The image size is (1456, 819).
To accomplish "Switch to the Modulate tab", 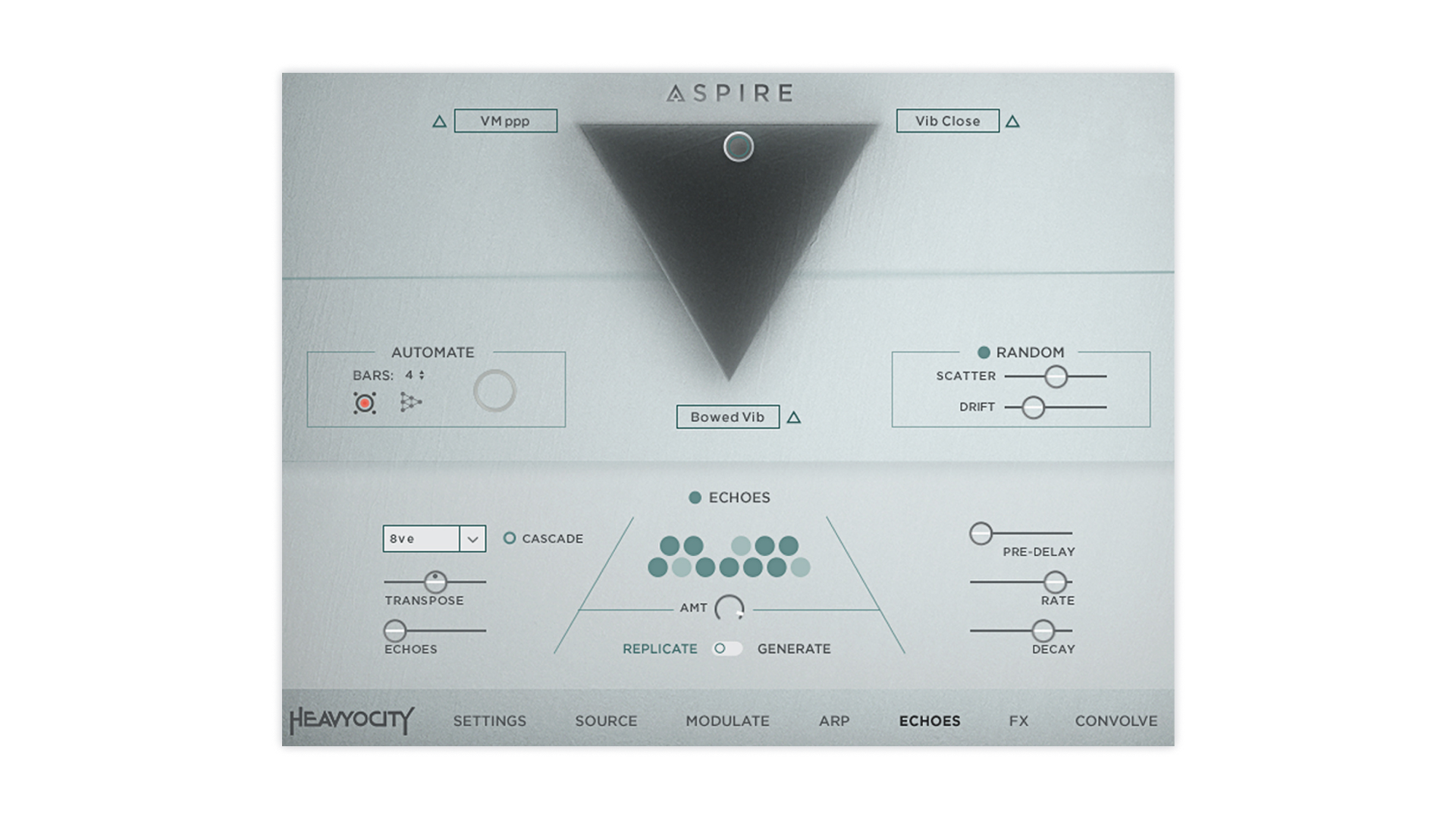I will pos(727,721).
